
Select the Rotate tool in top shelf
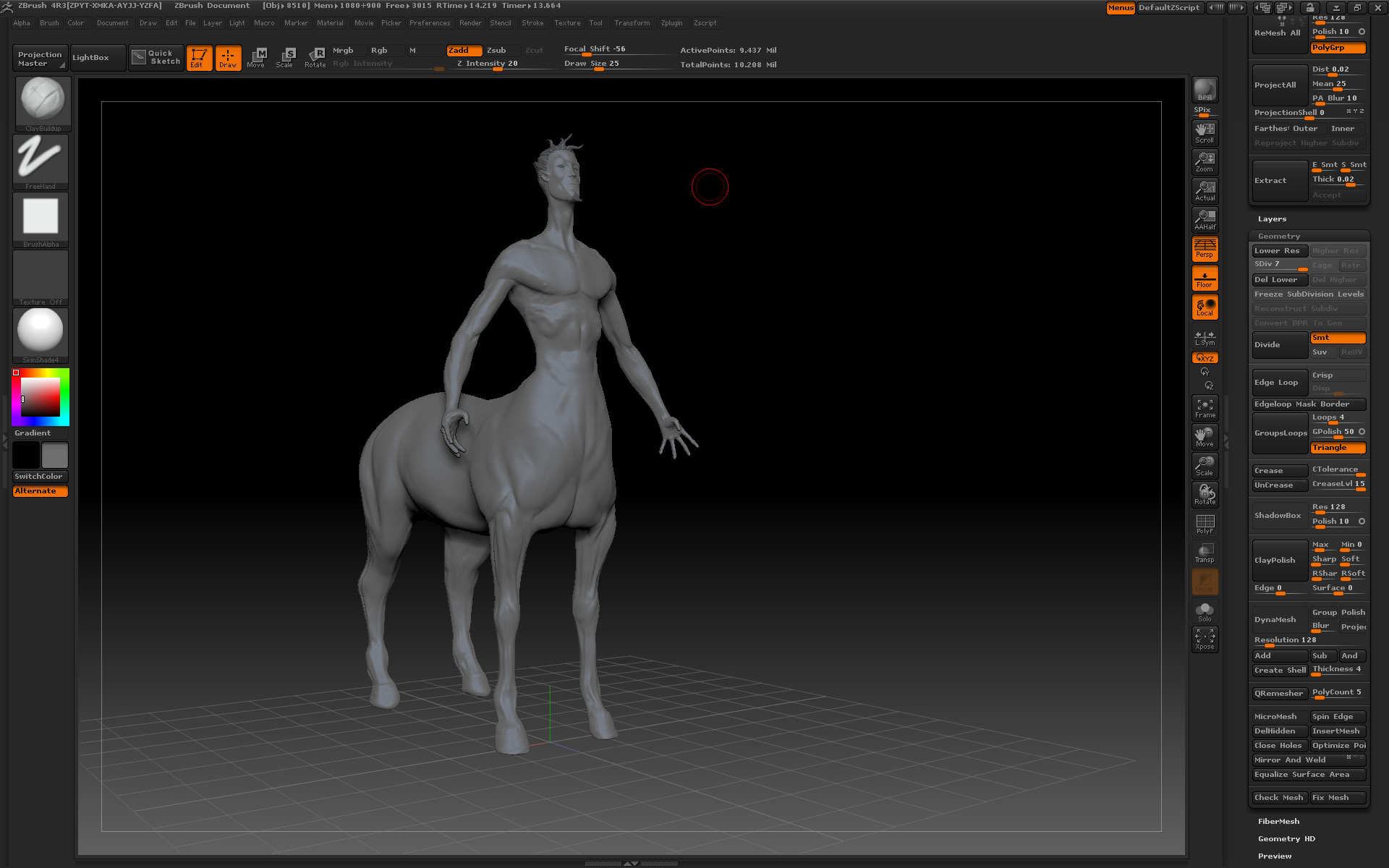pyautogui.click(x=315, y=57)
